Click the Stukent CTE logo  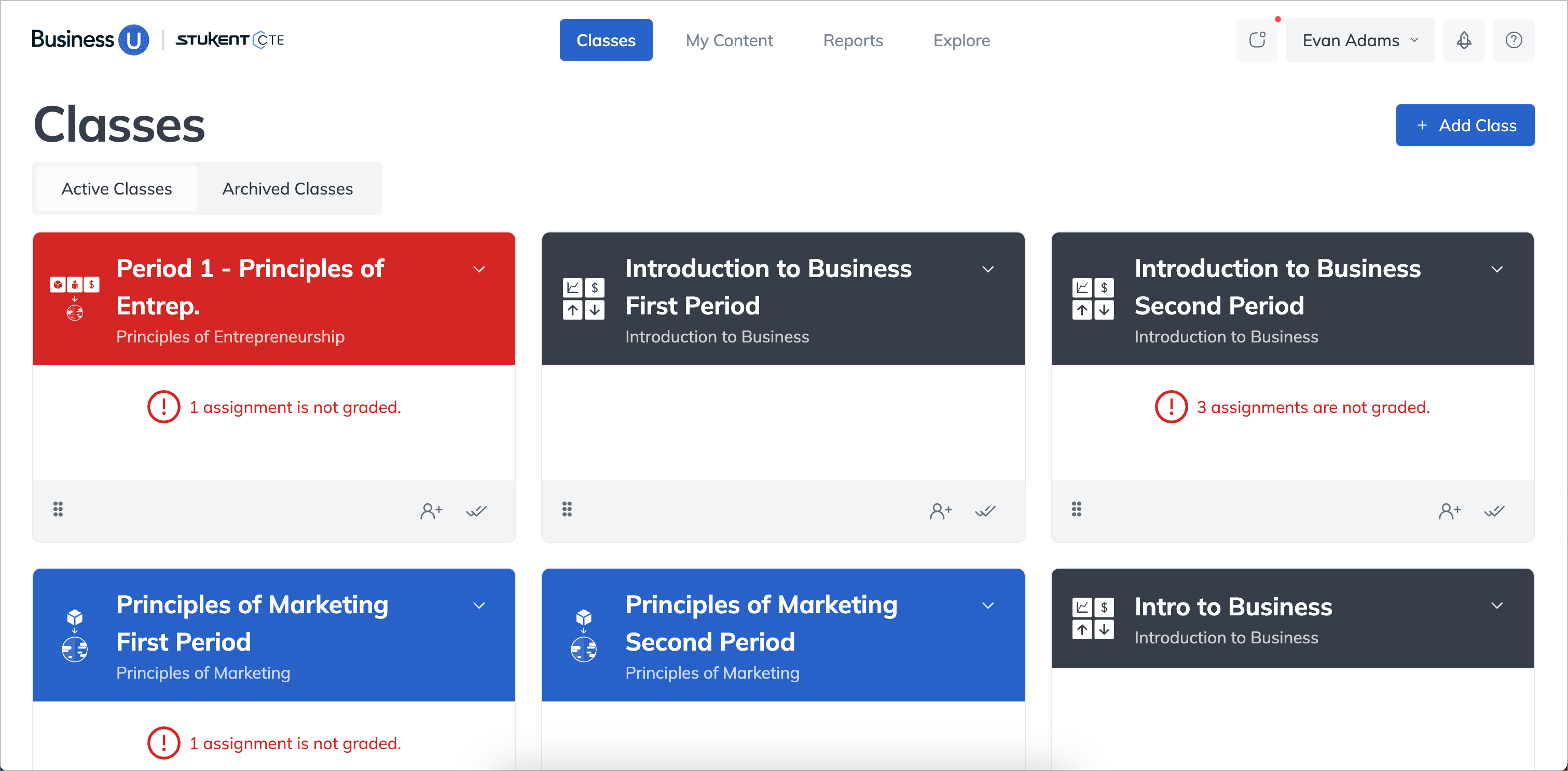point(230,40)
